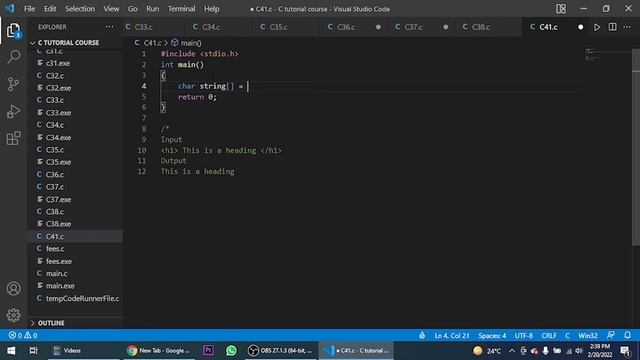Click Win32 configuration in status bar
The height and width of the screenshot is (360, 640).
(587, 336)
